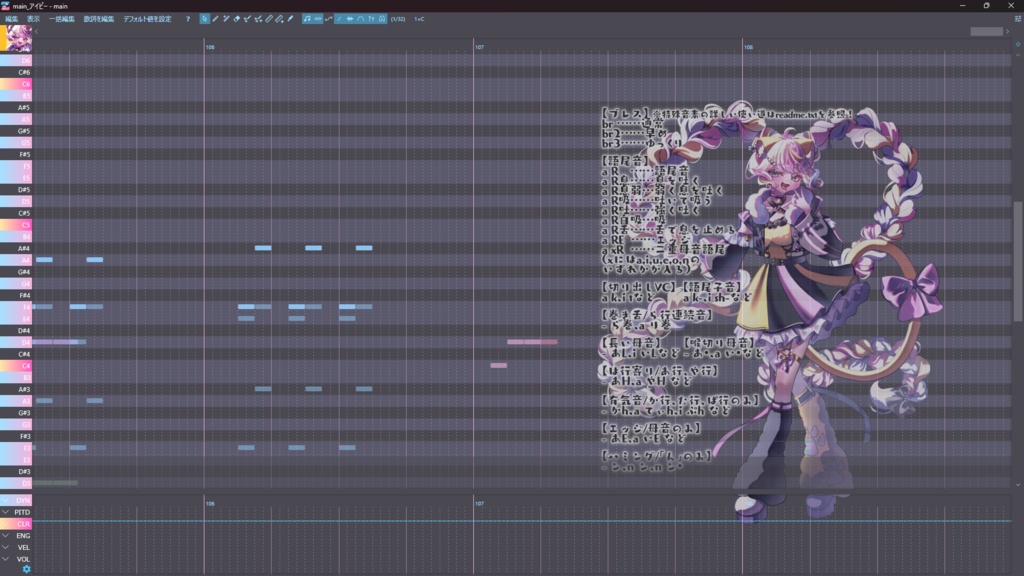Image resolution: width=1024 pixels, height=576 pixels.
Task: Enable snap-to-grid in the toolbar
Action: pos(383,18)
